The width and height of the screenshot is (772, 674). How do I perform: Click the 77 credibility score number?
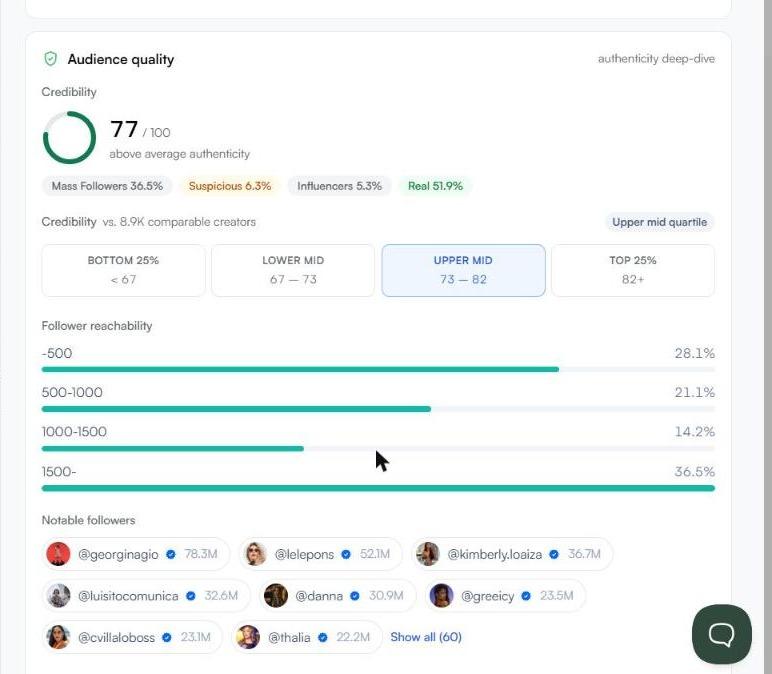(124, 129)
